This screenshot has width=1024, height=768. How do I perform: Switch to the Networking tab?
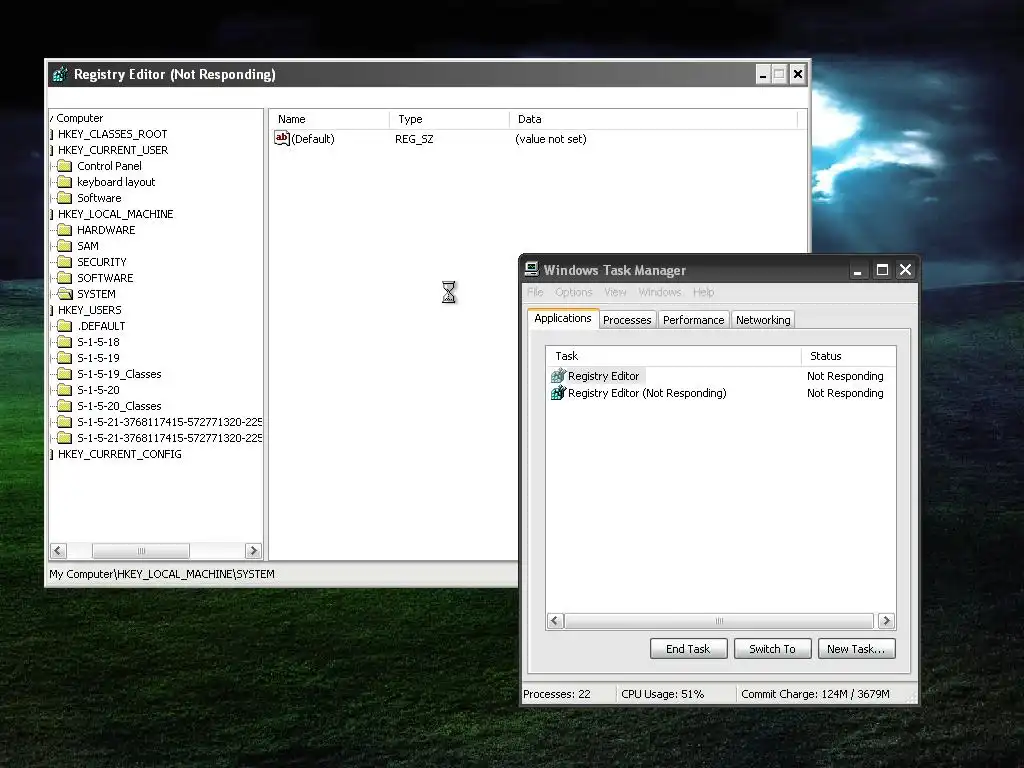(763, 320)
